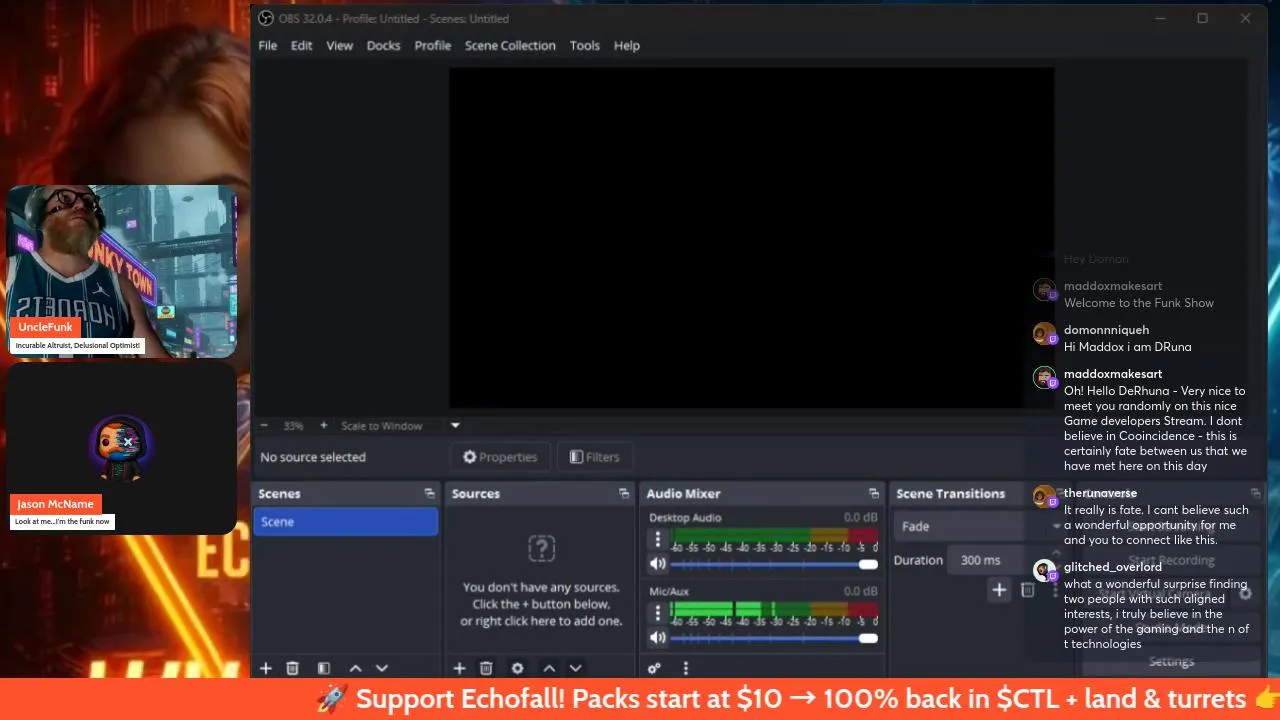Open source properties gear in Sources toolbar

pos(517,668)
